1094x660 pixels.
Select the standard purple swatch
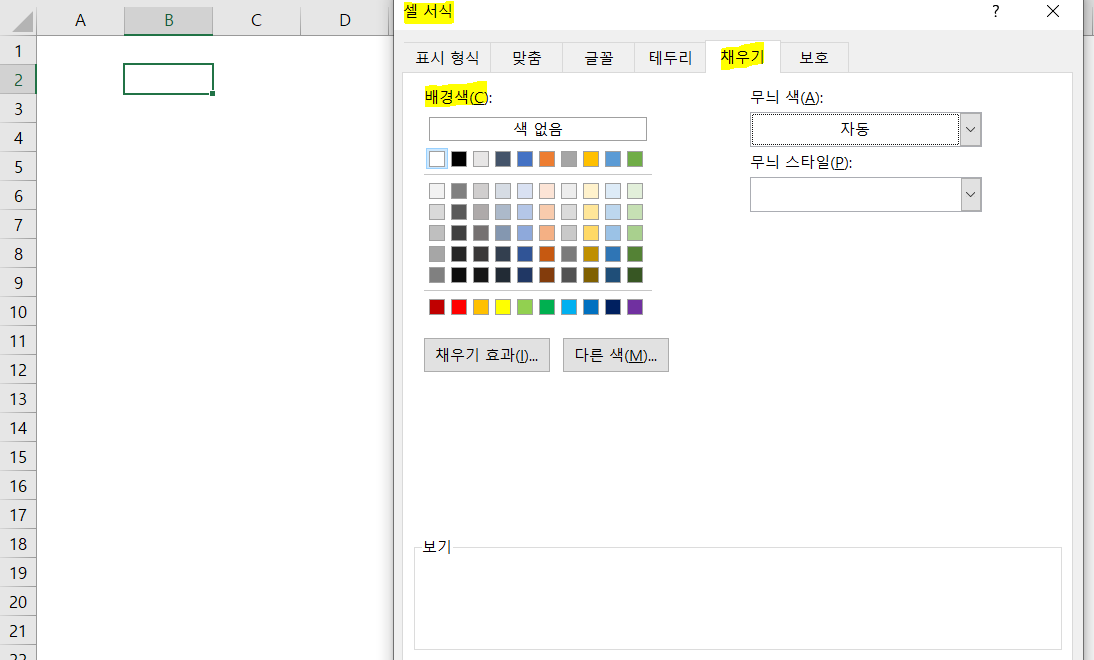(635, 307)
